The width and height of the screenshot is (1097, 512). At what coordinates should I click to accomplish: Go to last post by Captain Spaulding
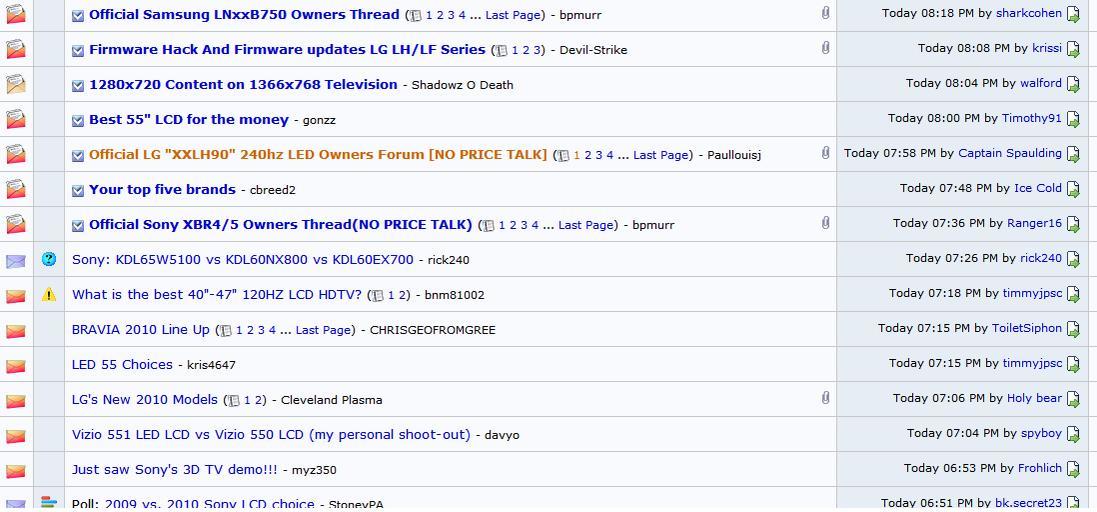coord(1073,154)
